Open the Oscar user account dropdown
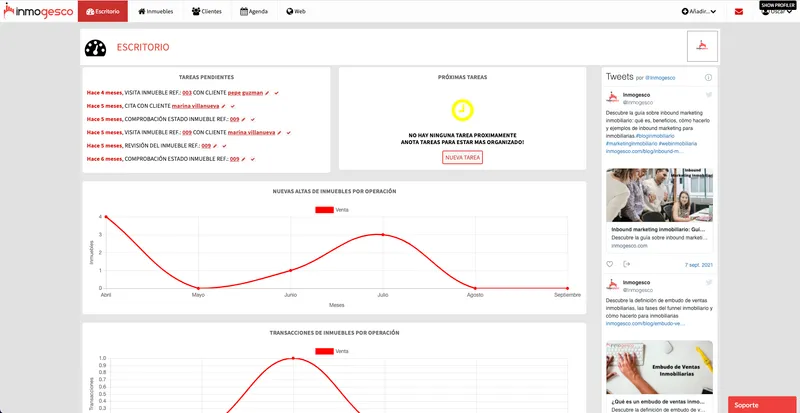Screen dimensions: 800x413 click(x=776, y=11)
